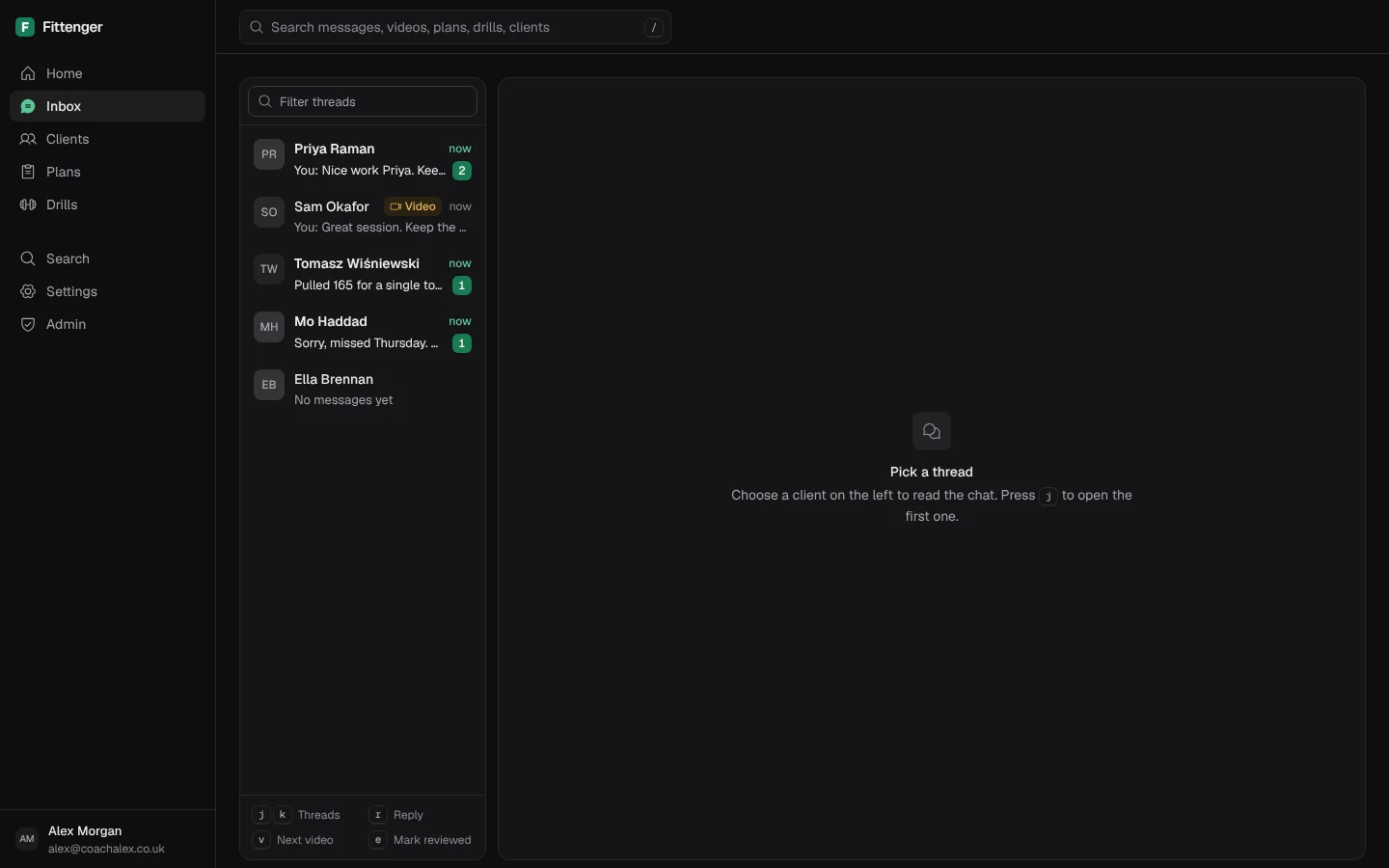The width and height of the screenshot is (1389, 868).
Task: Click Tomasz Wiśniewski's unread badge
Action: (x=462, y=285)
